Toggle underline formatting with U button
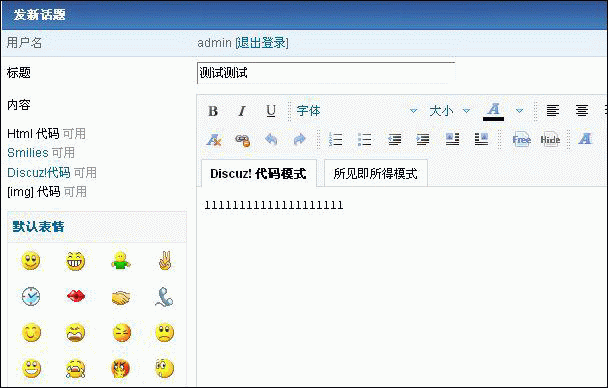The width and height of the screenshot is (608, 388). pyautogui.click(x=271, y=111)
